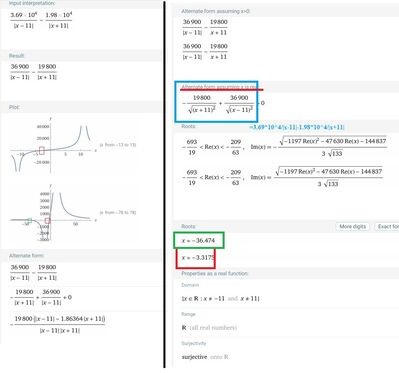Click the Input interpretation heading
399x373 pixels.
(32, 3)
